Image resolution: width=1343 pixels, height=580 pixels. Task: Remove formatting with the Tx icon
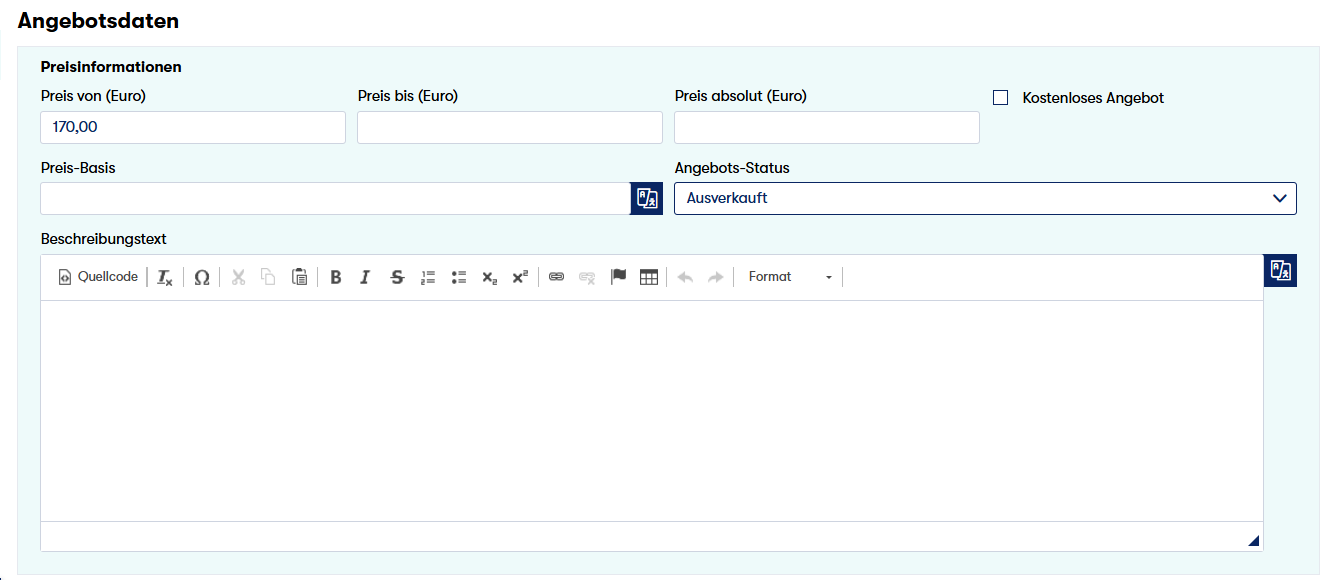[165, 278]
